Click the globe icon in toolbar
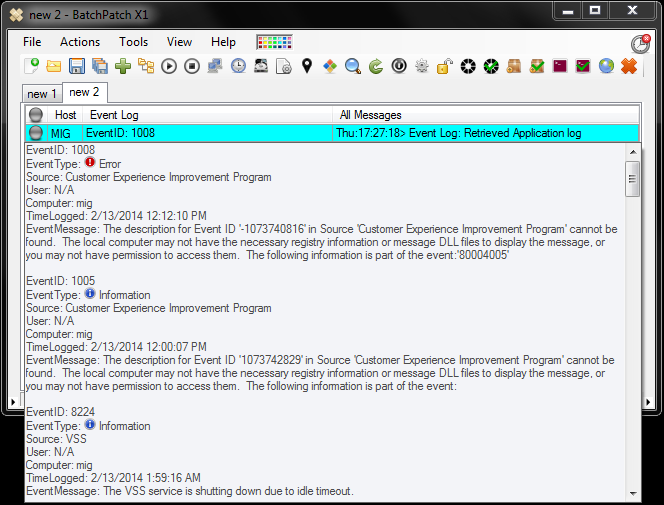The width and height of the screenshot is (664, 505). point(606,67)
